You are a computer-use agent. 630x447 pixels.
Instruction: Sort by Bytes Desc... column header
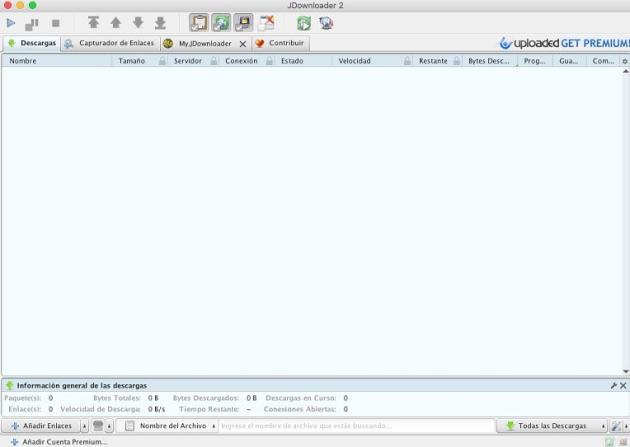pyautogui.click(x=489, y=61)
